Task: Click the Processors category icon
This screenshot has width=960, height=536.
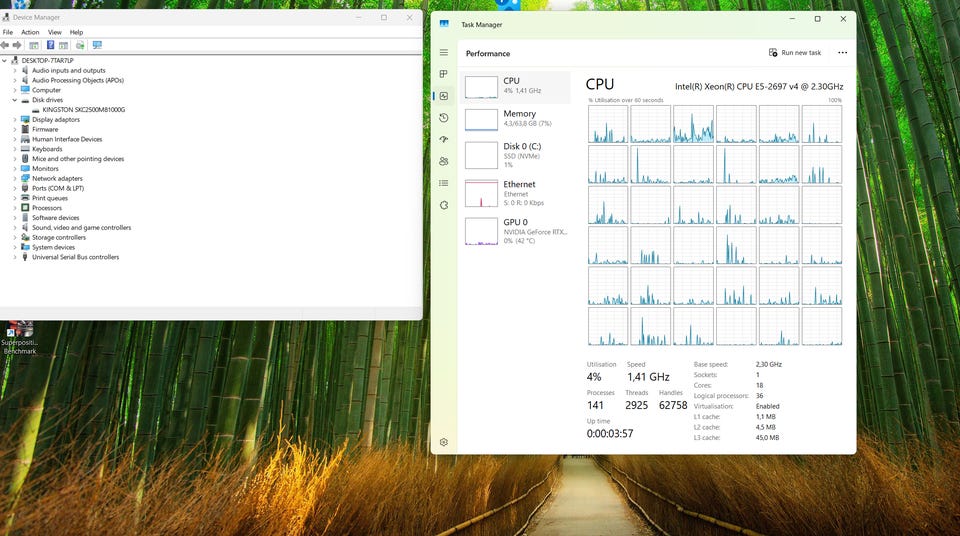Action: point(25,208)
